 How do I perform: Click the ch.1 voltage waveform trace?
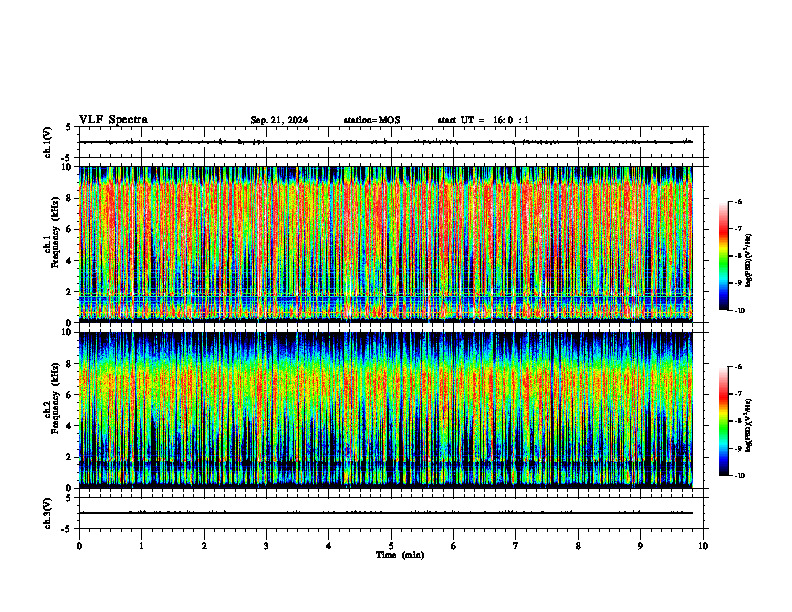(x=386, y=142)
